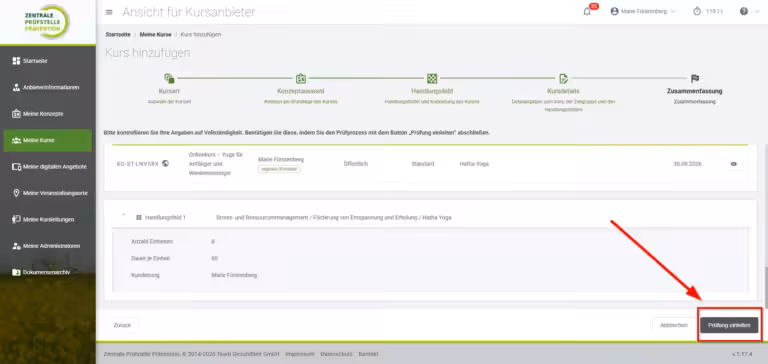Screen dimensions: 768x364
Task: Collapse the Handlungsfeld 1 section
Action: tap(123, 216)
